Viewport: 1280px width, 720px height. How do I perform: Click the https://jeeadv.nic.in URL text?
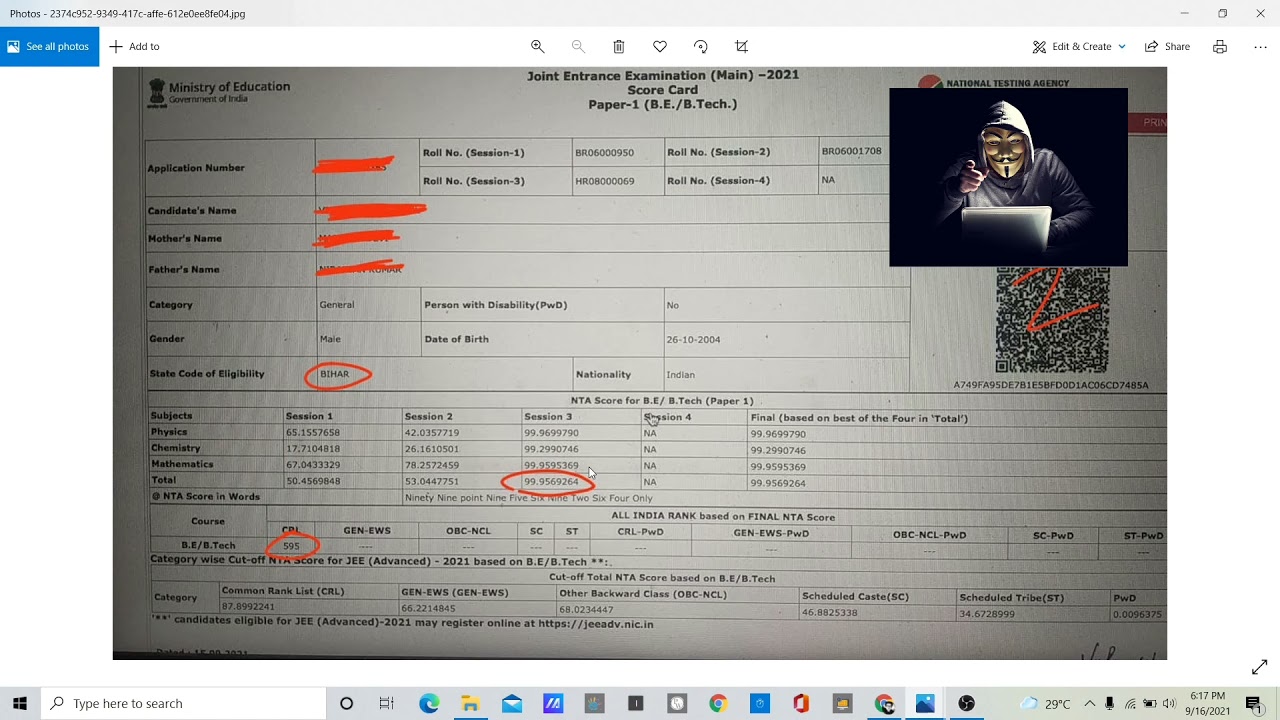click(x=596, y=624)
